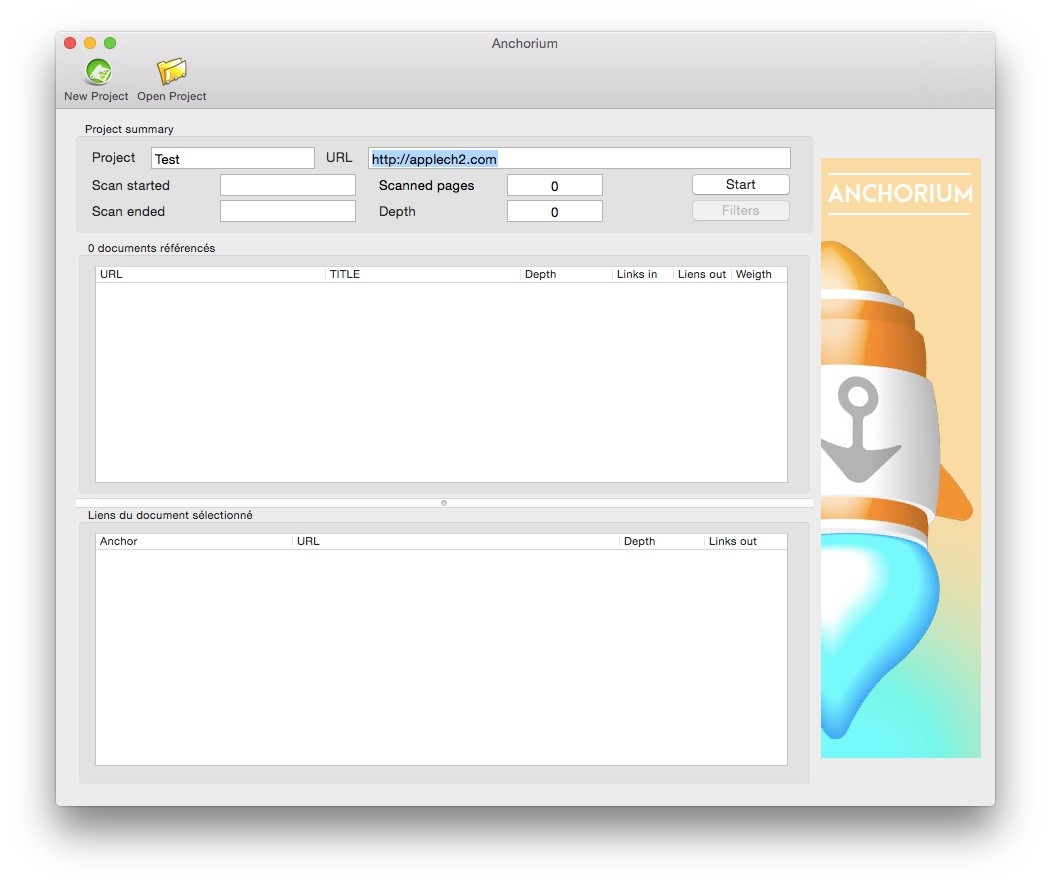Viewport: 1051px width, 886px height.
Task: Open the Open Project folder icon
Action: pyautogui.click(x=172, y=72)
